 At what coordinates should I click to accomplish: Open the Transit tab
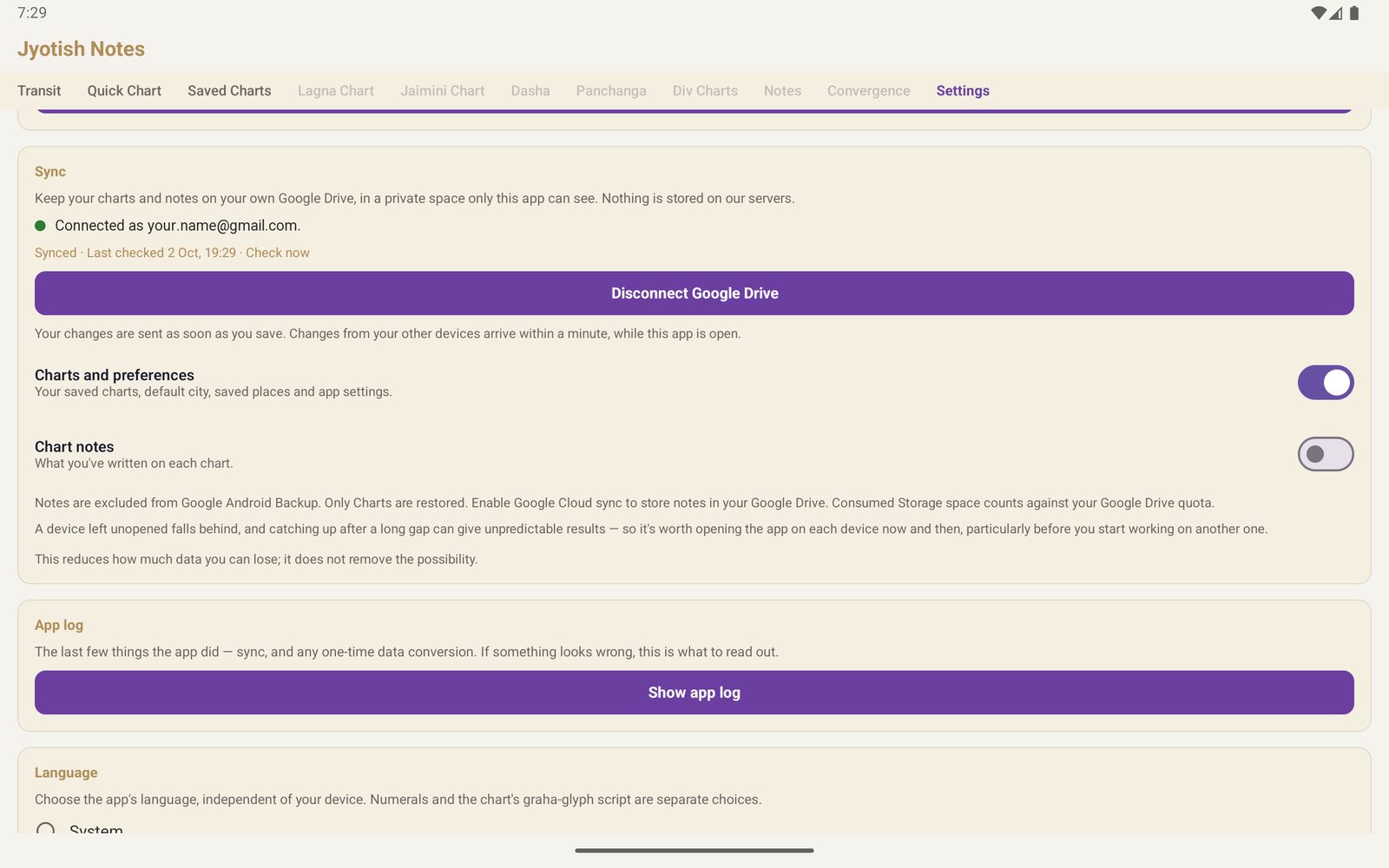click(39, 90)
